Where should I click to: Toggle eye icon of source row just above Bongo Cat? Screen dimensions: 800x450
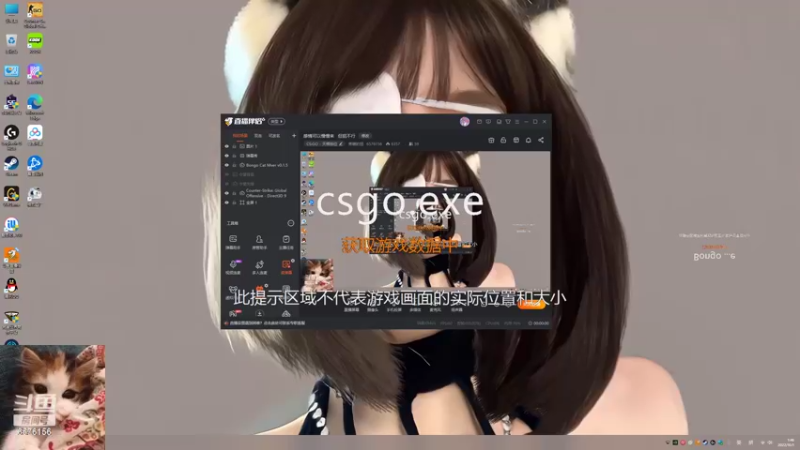pyautogui.click(x=227, y=156)
